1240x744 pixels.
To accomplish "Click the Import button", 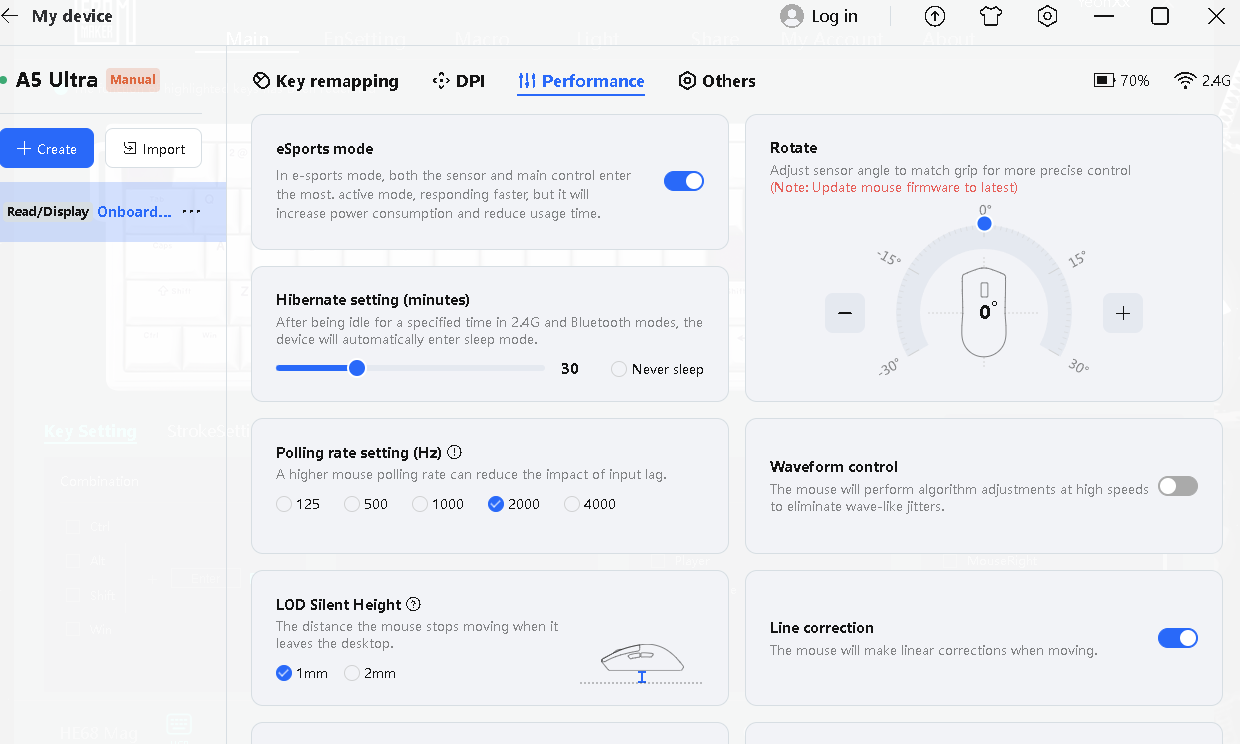I will tap(153, 148).
